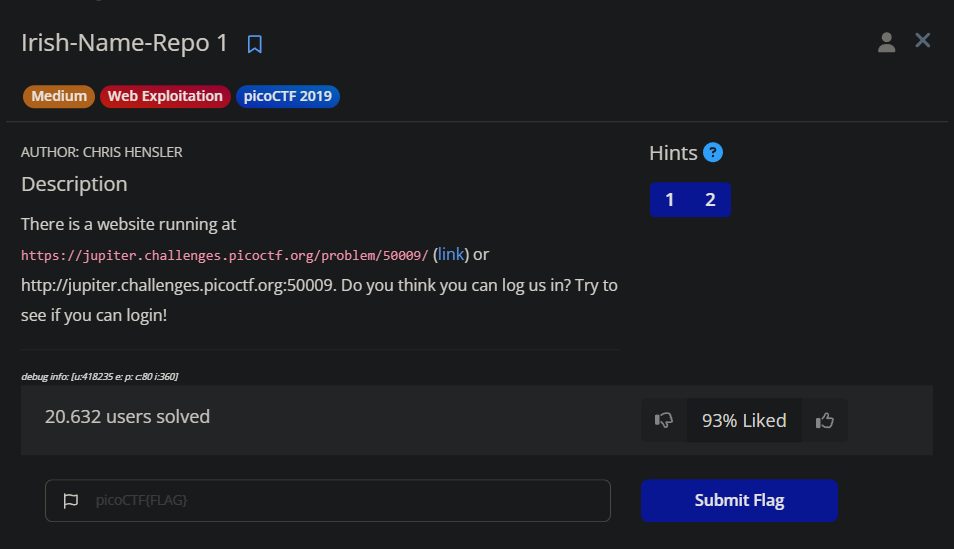Bookmark the Irish-Name-Repo 1 challenge

[254, 44]
